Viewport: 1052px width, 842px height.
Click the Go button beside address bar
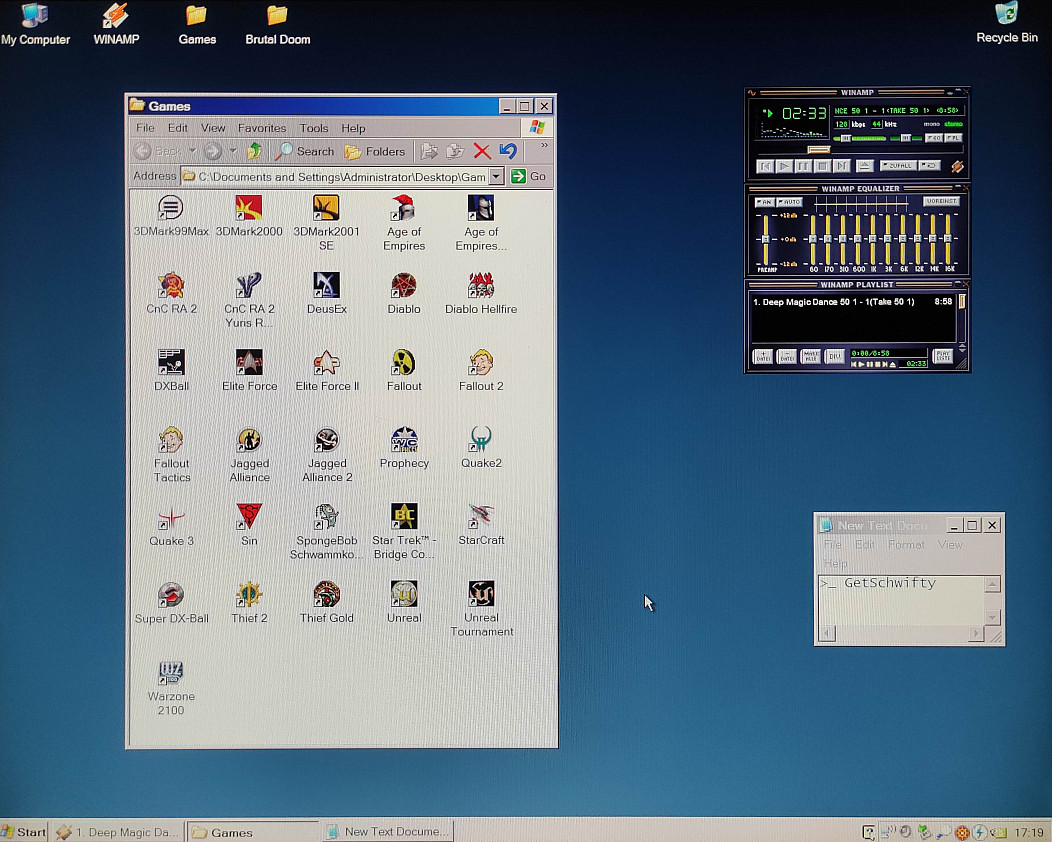click(x=529, y=177)
